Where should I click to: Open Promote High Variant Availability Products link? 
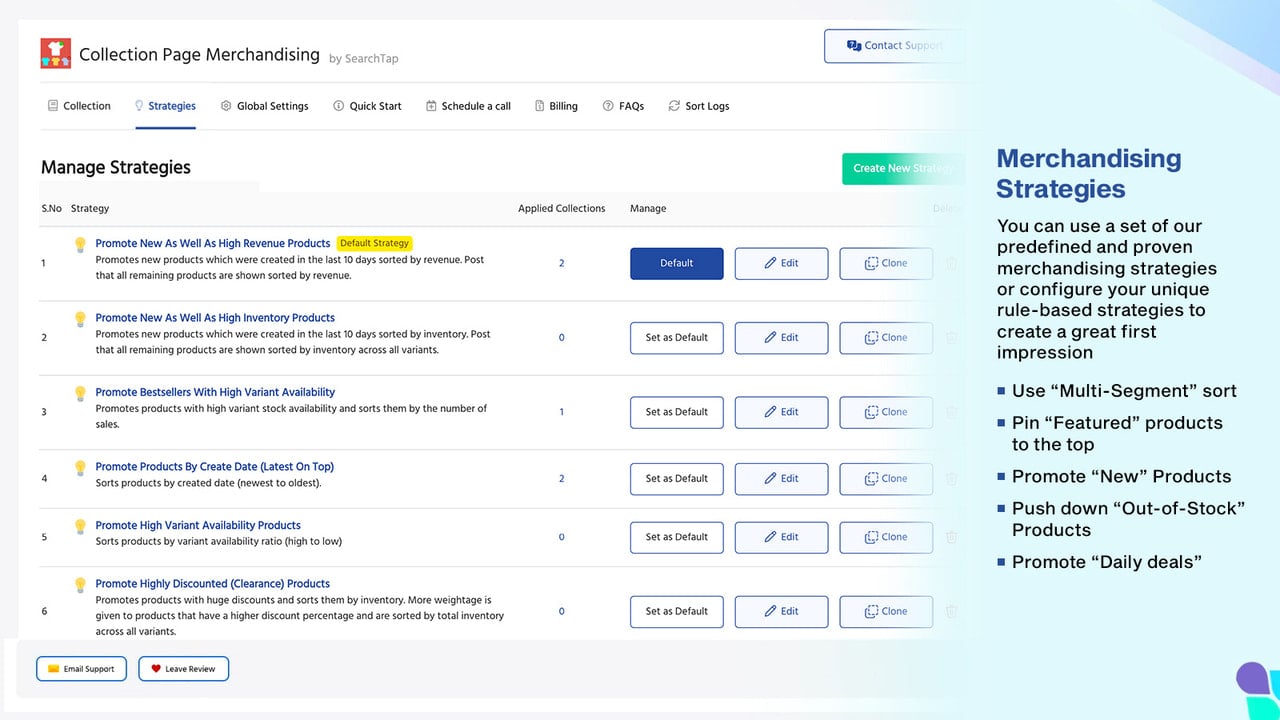coord(198,525)
